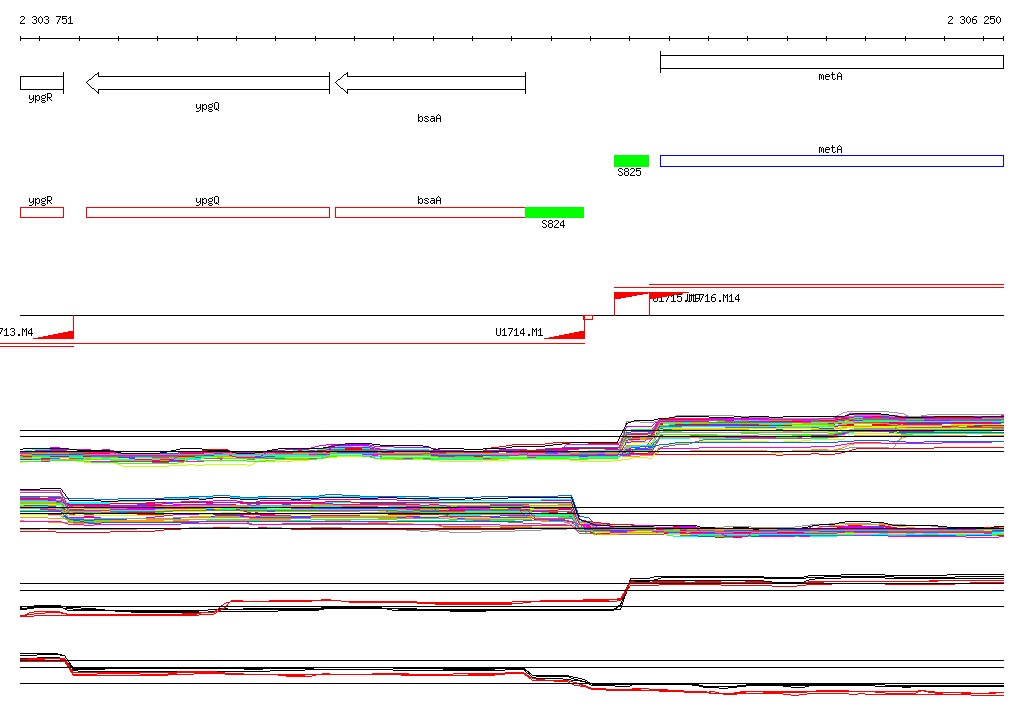Viewport: 1024px width, 714px height.
Task: Click the metA label under the black box
Action: tap(830, 76)
